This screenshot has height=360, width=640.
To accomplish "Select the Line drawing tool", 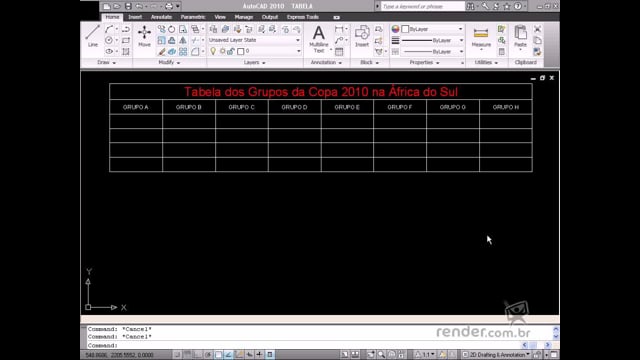I will coord(93,36).
